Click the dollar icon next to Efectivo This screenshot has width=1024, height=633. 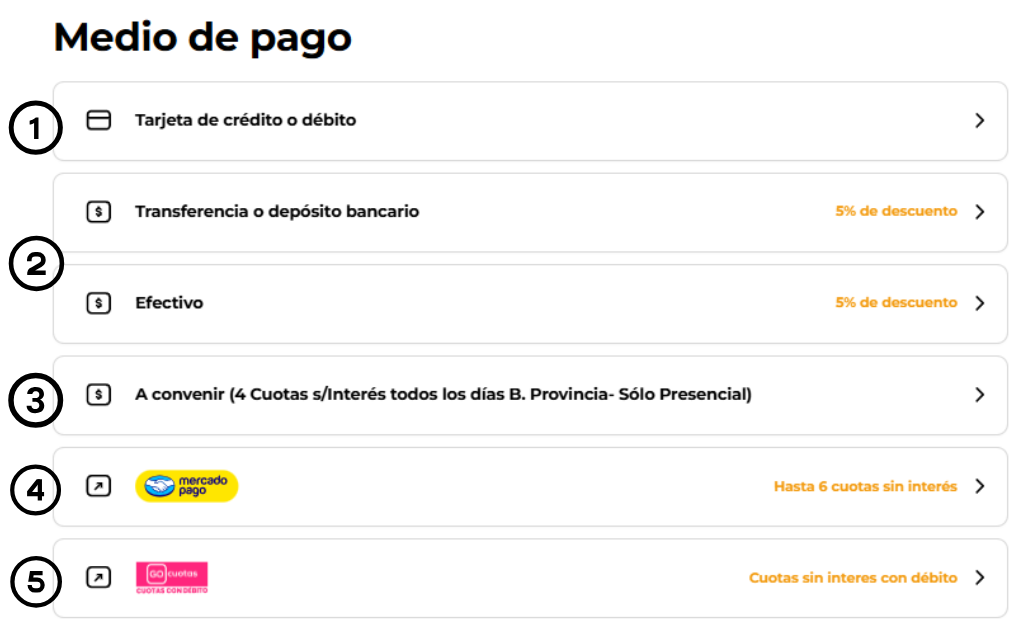click(99, 303)
